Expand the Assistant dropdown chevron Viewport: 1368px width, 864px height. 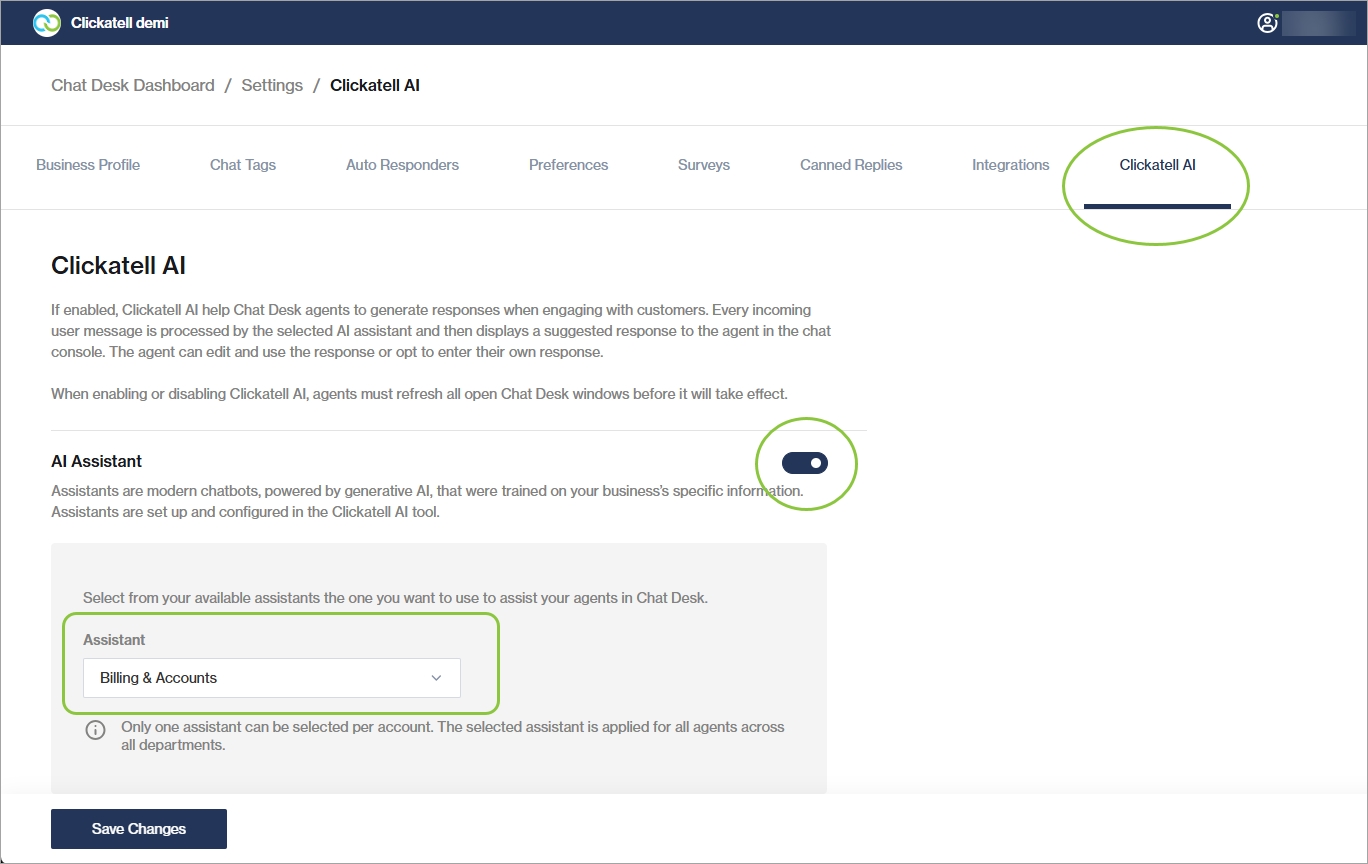click(x=436, y=678)
